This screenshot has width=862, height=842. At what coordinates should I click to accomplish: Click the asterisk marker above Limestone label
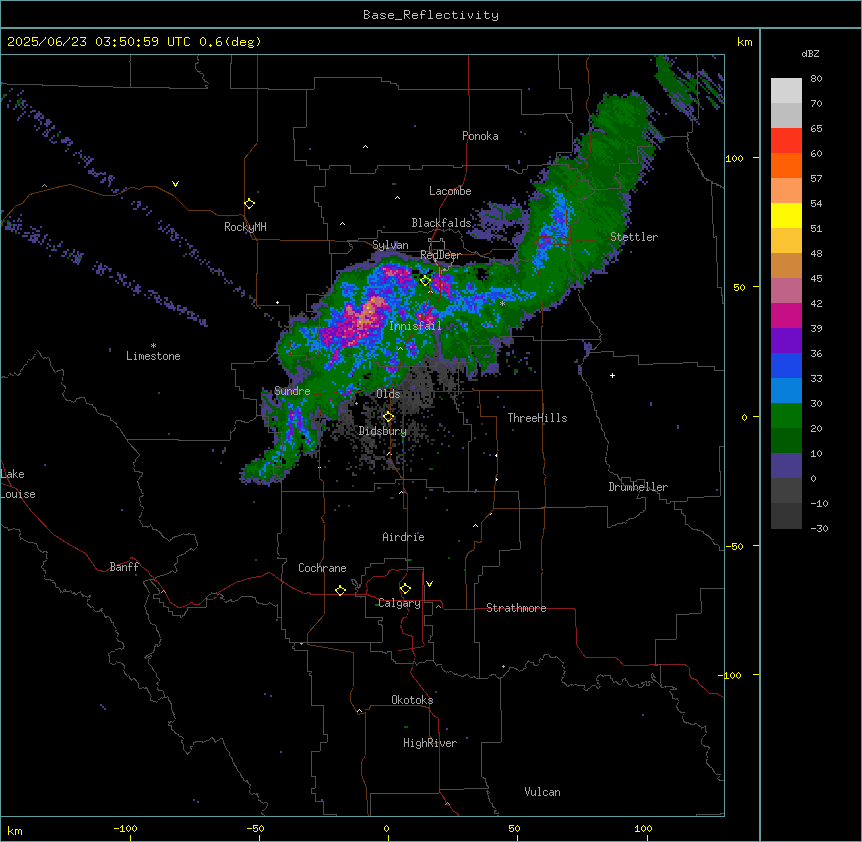pos(153,346)
